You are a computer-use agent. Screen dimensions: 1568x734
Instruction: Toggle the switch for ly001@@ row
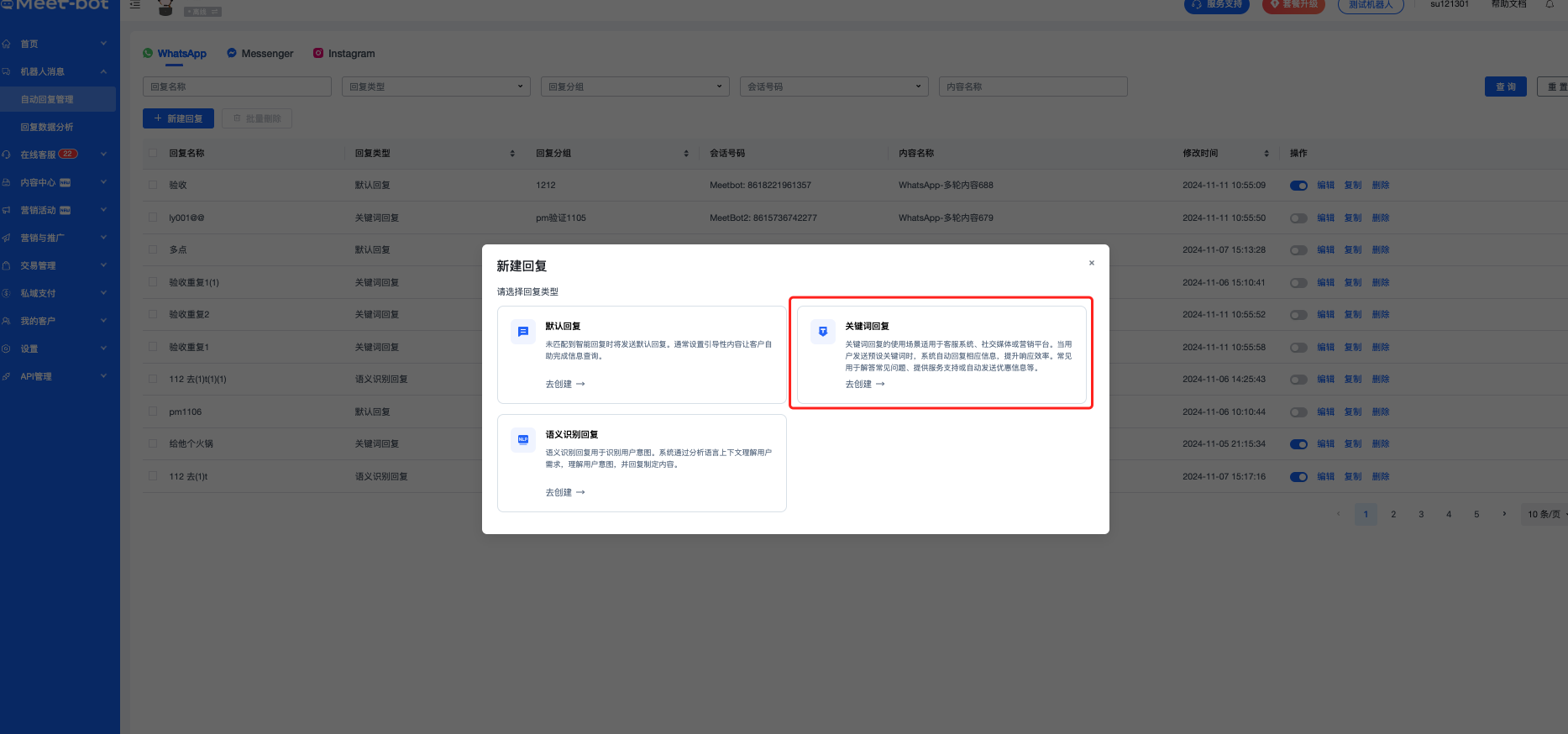pos(1298,218)
